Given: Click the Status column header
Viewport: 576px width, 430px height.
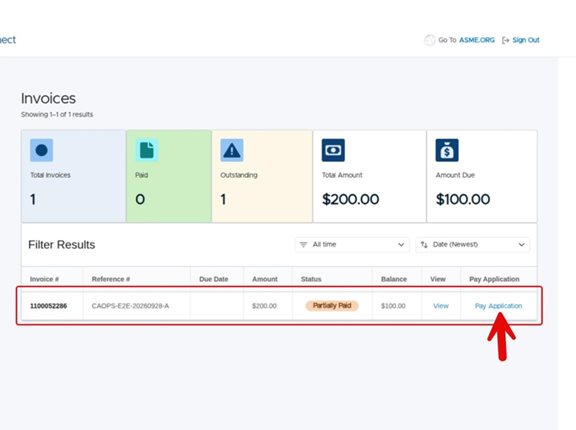Looking at the screenshot, I should pos(311,279).
